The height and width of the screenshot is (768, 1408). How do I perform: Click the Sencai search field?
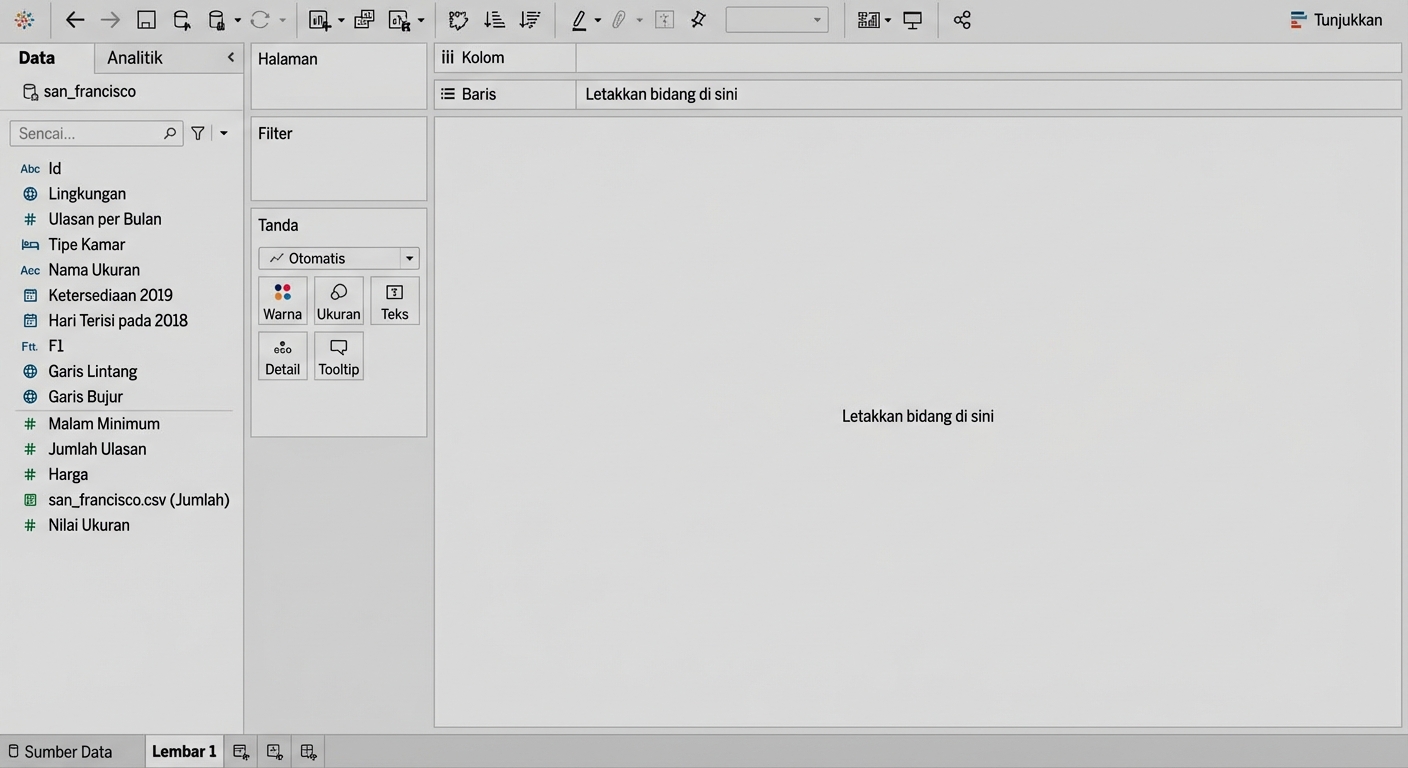click(88, 133)
